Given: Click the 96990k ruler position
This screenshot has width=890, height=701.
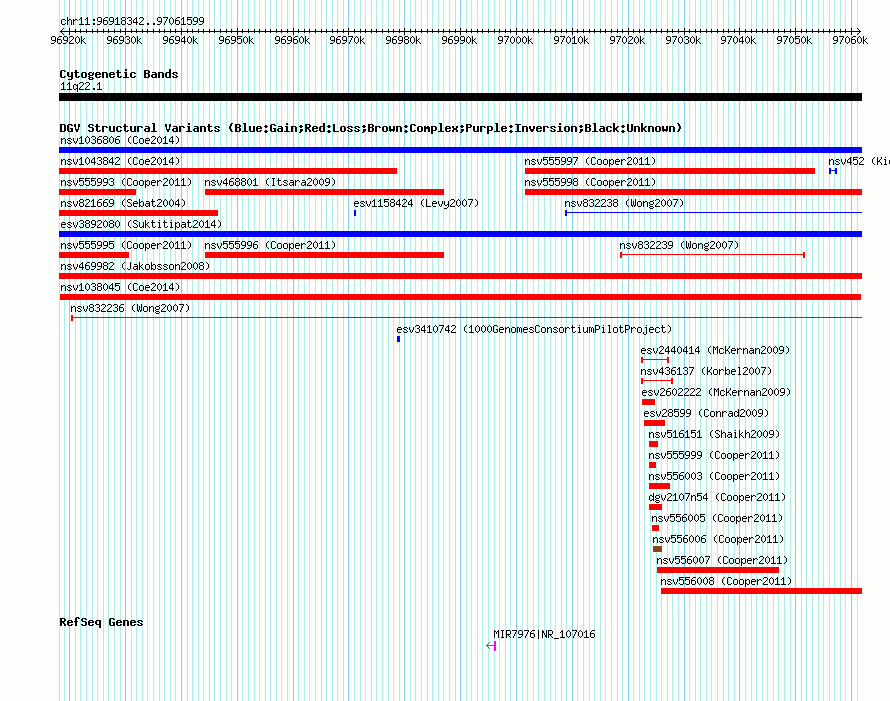Looking at the screenshot, I should pyautogui.click(x=459, y=40).
